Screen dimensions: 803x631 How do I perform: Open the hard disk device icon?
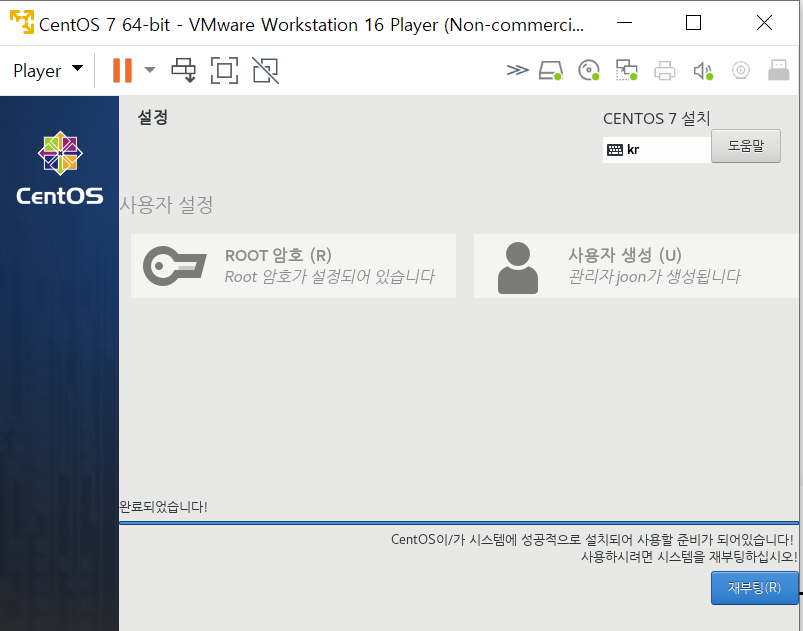tap(551, 70)
